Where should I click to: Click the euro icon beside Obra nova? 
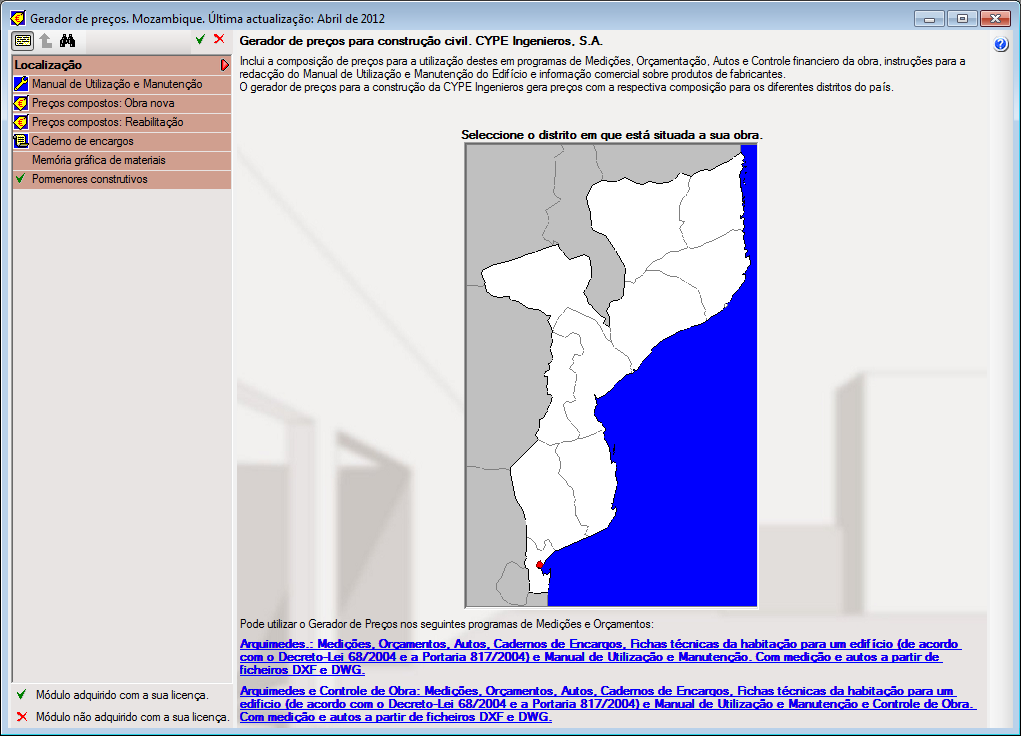click(21, 103)
